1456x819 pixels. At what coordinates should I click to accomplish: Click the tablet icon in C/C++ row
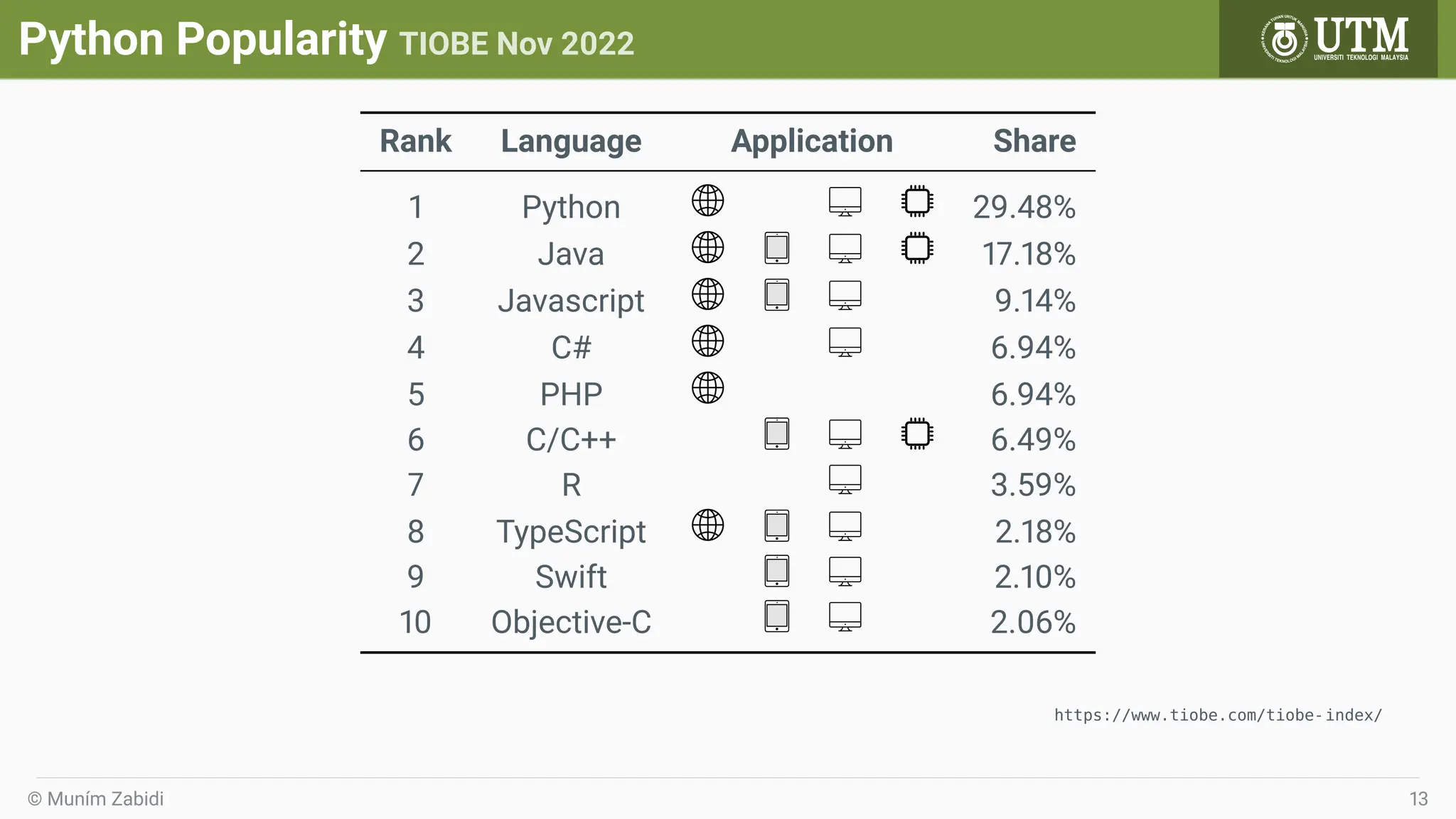point(777,434)
